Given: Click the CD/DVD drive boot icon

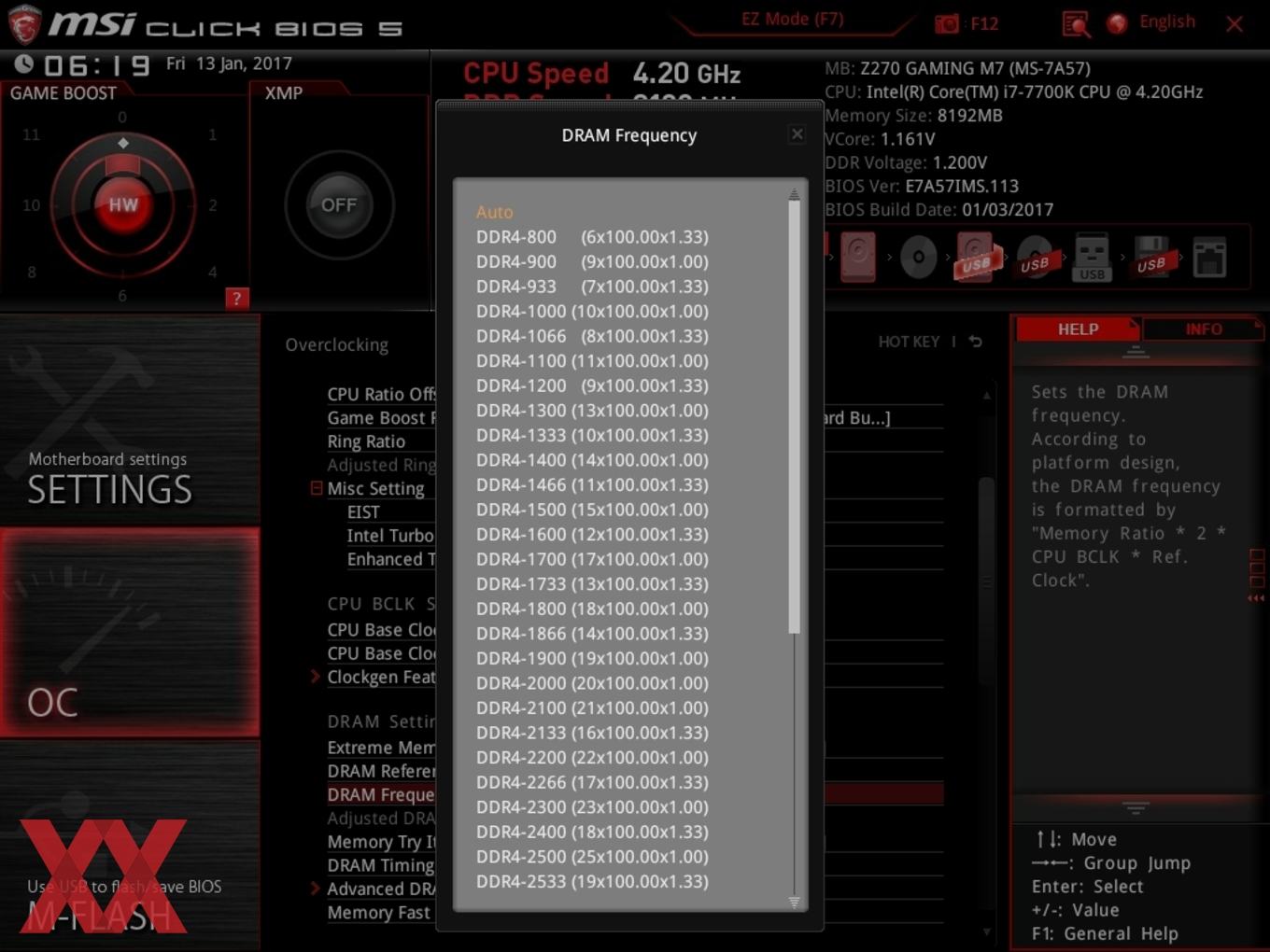Looking at the screenshot, I should (918, 257).
